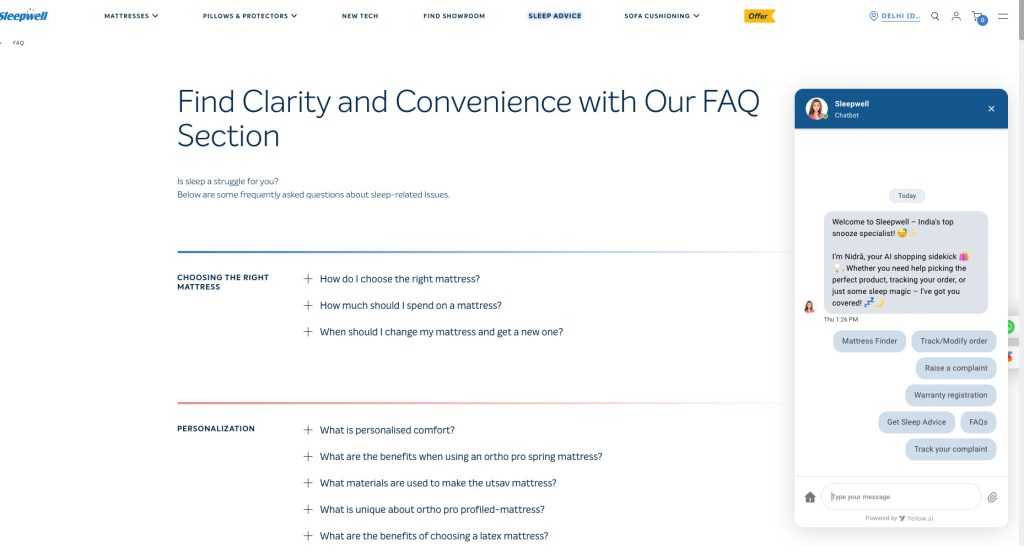Viewport: 1024px width, 546px height.
Task: Go to Find Showroom menu item
Action: 454,16
